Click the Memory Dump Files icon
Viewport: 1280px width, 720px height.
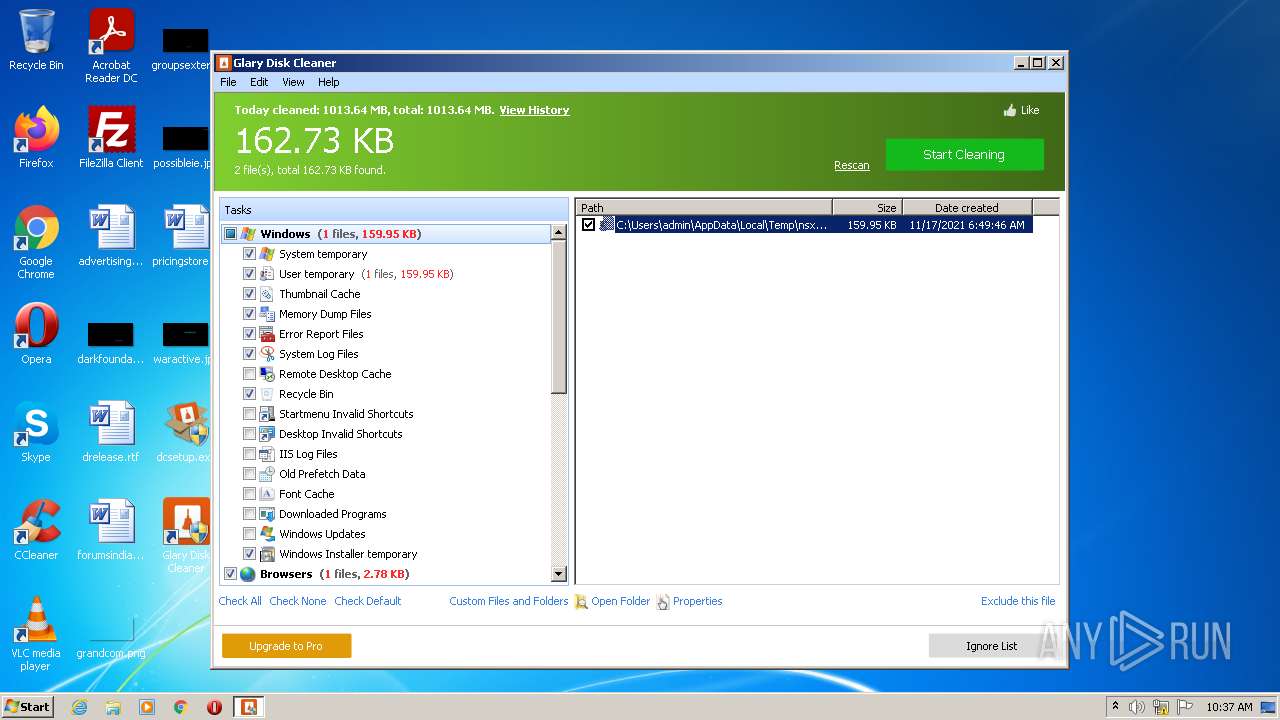(267, 314)
